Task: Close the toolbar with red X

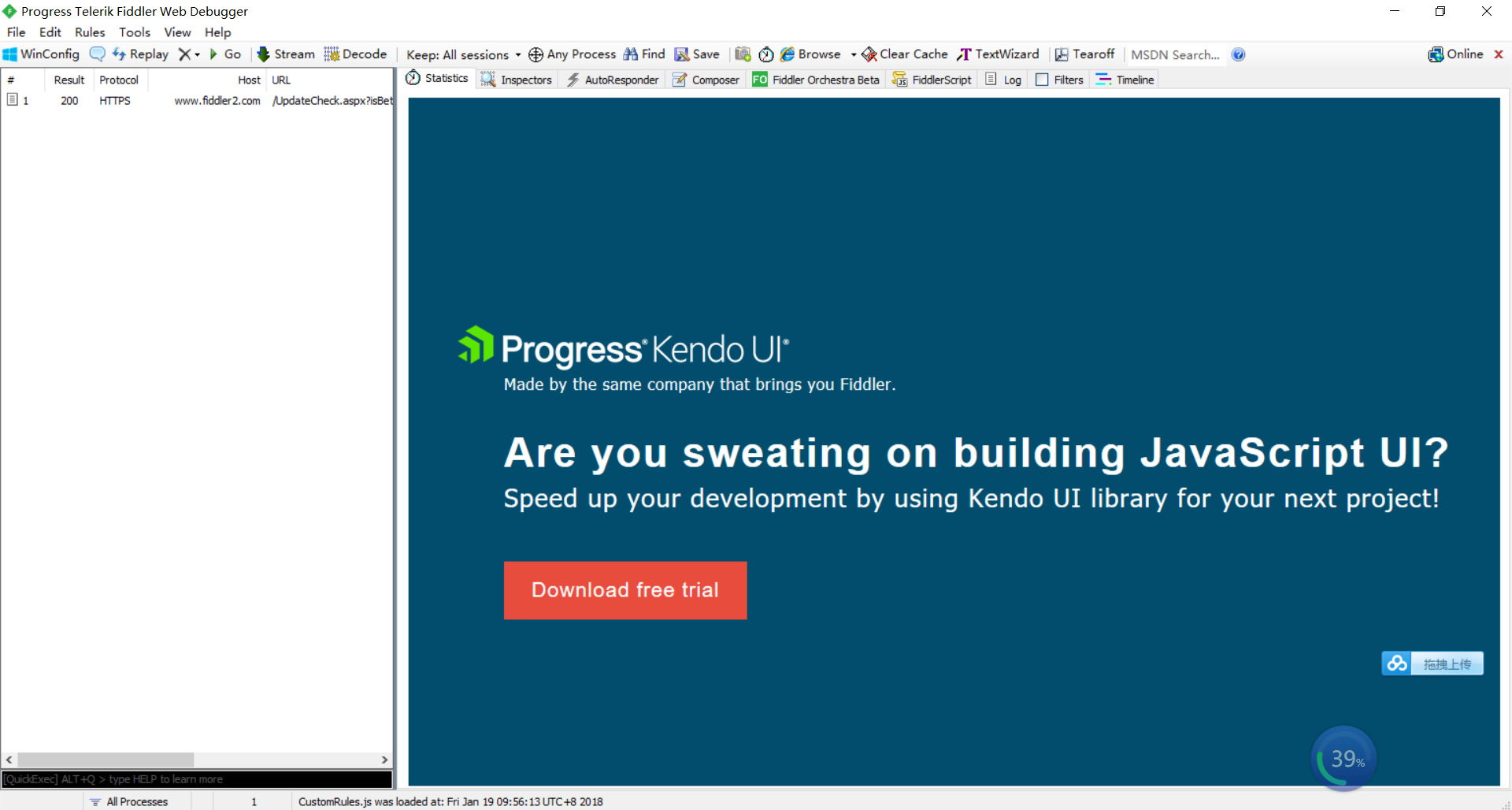Action: [x=1499, y=54]
